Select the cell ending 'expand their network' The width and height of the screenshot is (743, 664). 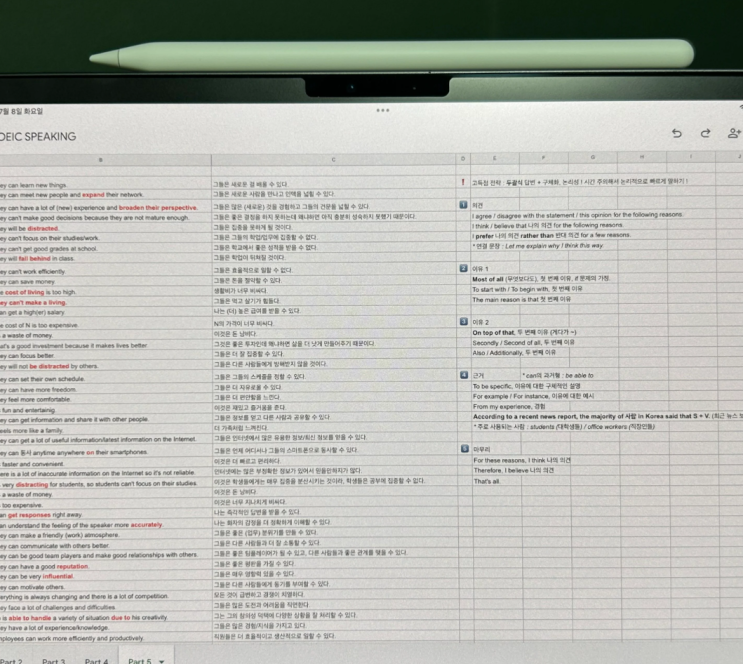pyautogui.click(x=106, y=195)
